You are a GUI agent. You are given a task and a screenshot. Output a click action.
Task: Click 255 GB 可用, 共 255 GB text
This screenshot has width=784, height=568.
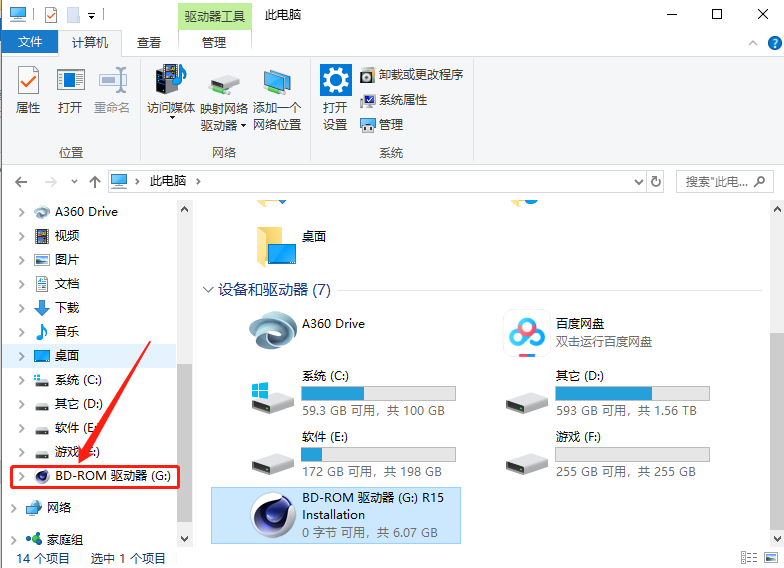pyautogui.click(x=626, y=472)
